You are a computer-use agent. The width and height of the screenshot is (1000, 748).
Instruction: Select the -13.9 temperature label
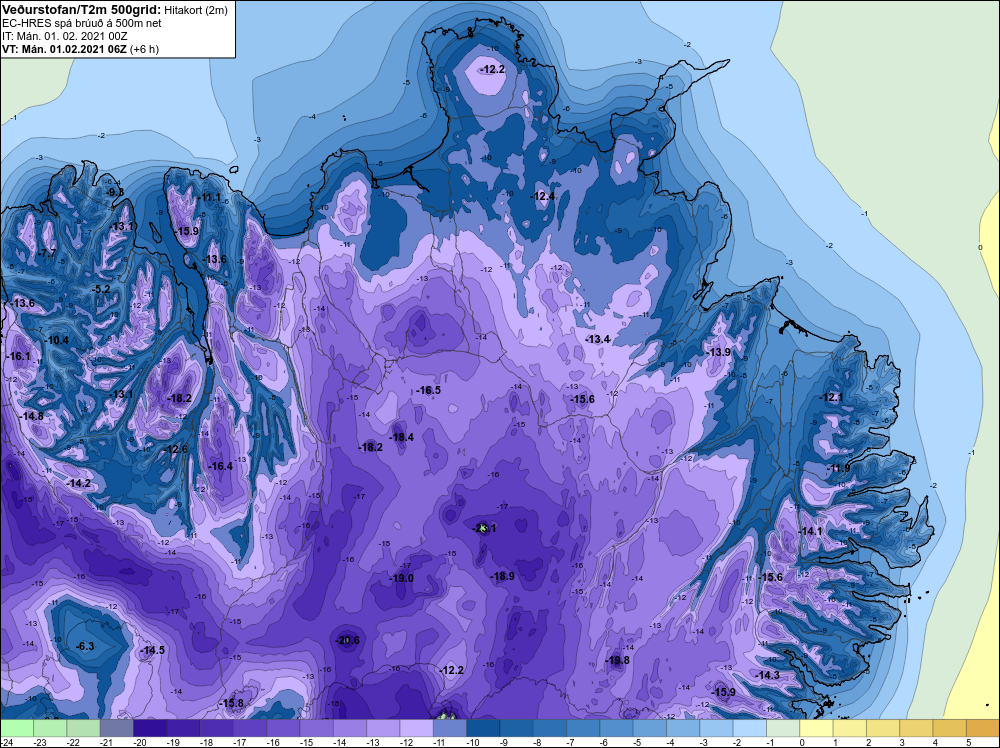coord(718,353)
